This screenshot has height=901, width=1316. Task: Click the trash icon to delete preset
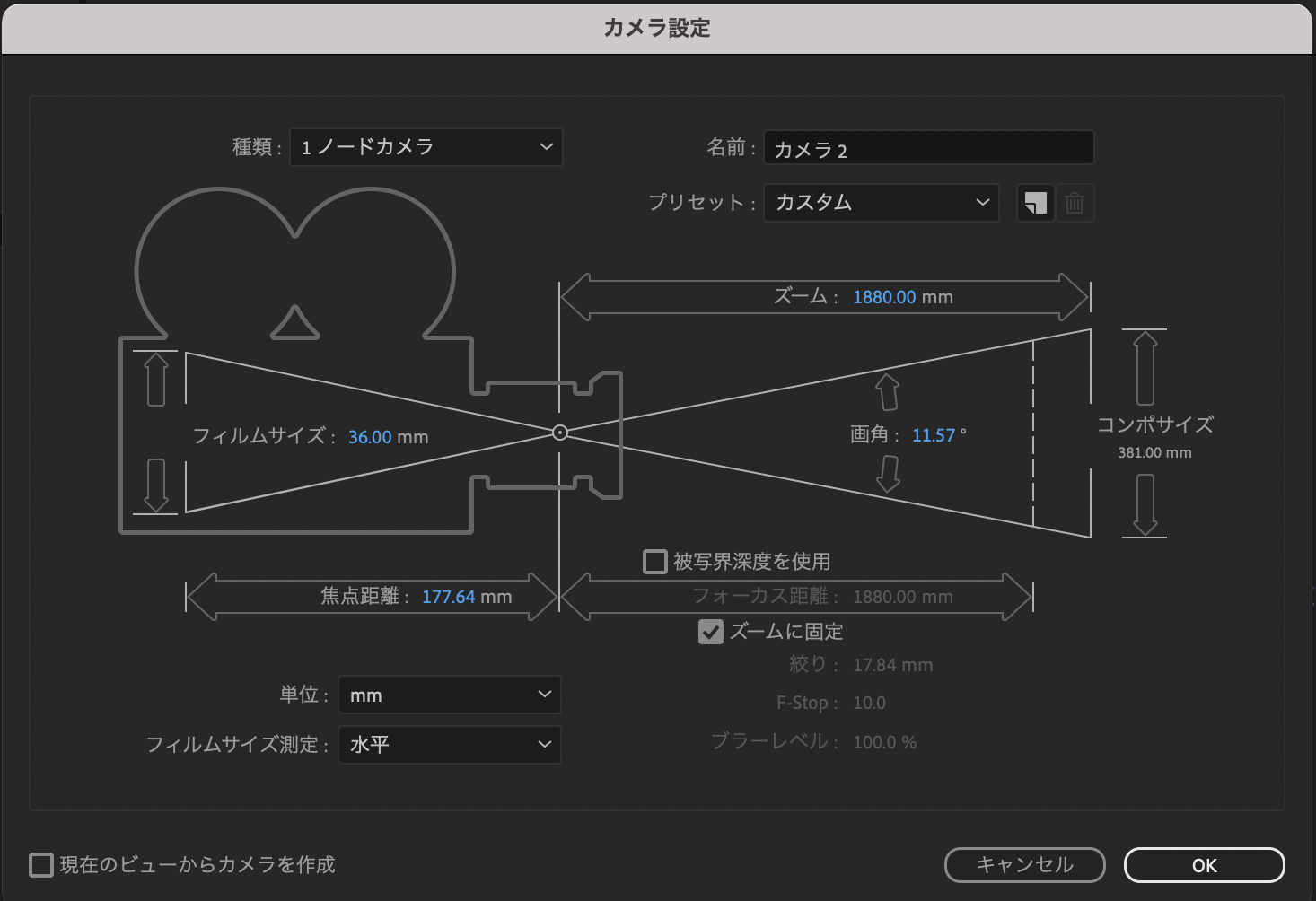pyautogui.click(x=1075, y=203)
